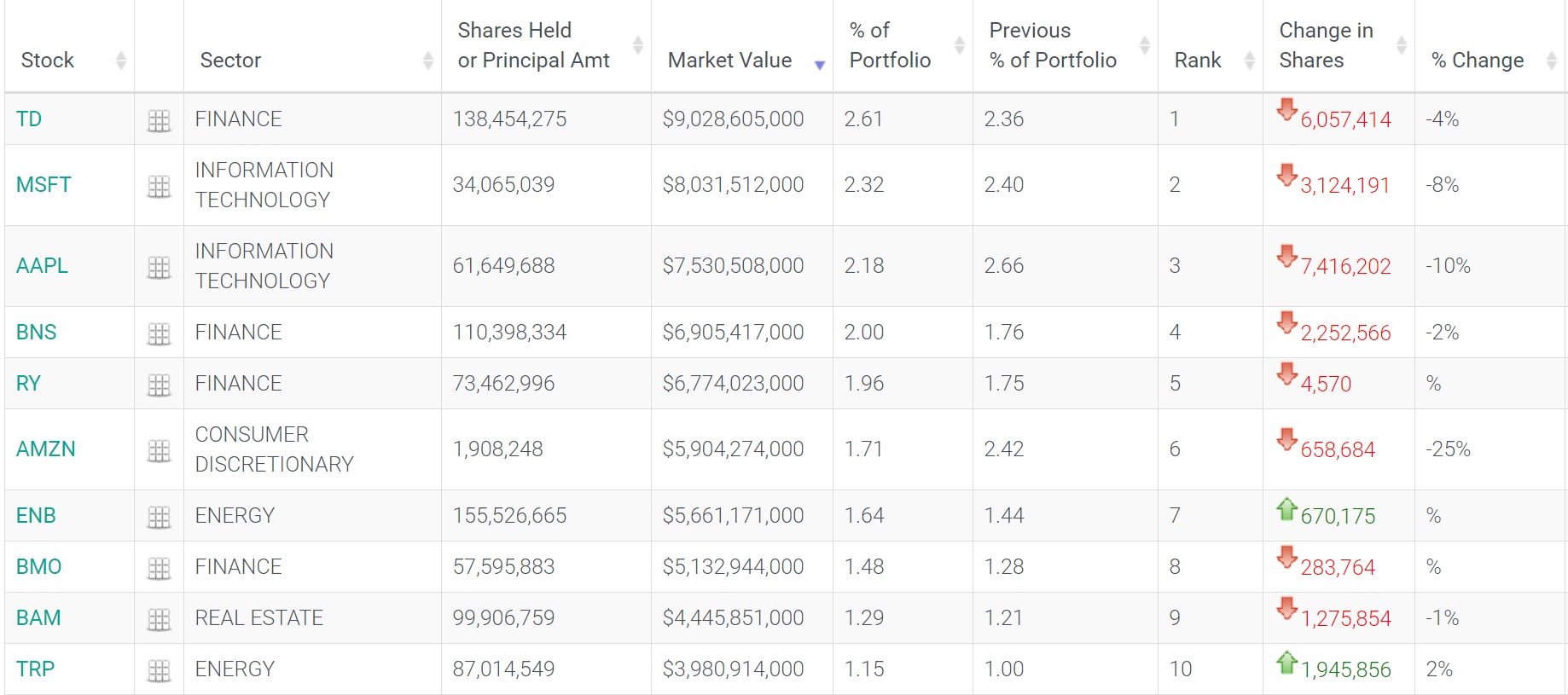
Task: Click the grid icon in the TD row
Action: 159,120
